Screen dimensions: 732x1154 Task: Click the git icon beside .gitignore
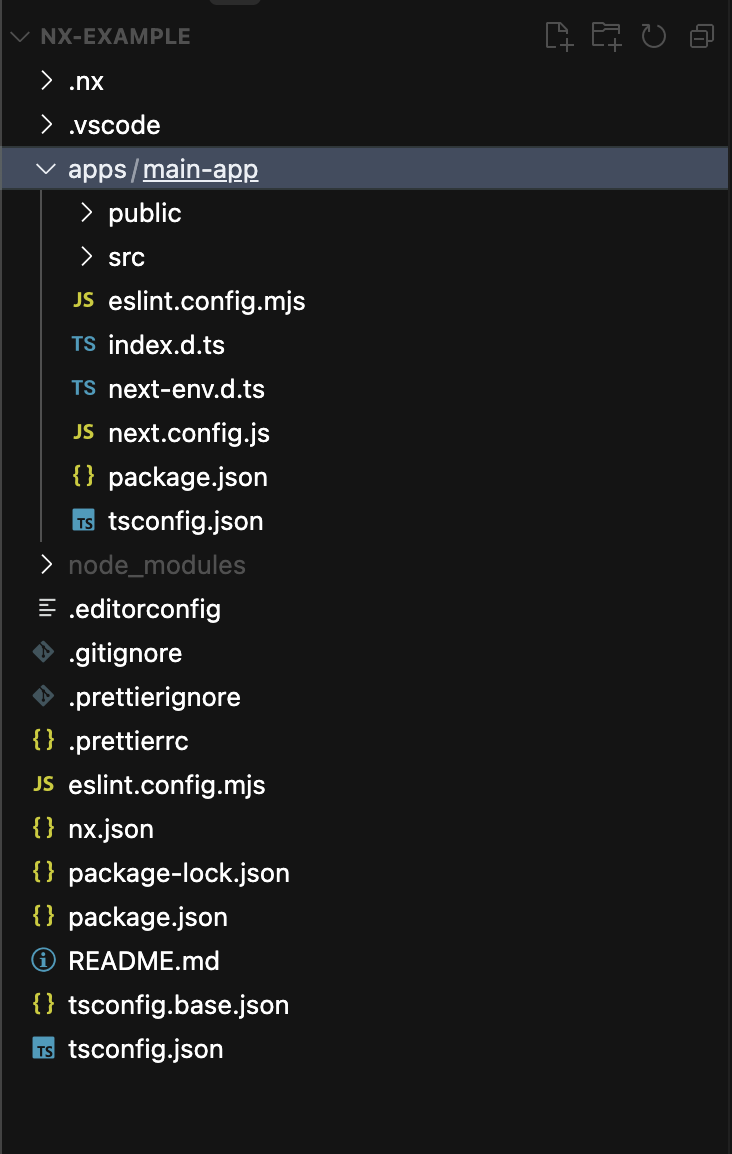(x=43, y=653)
